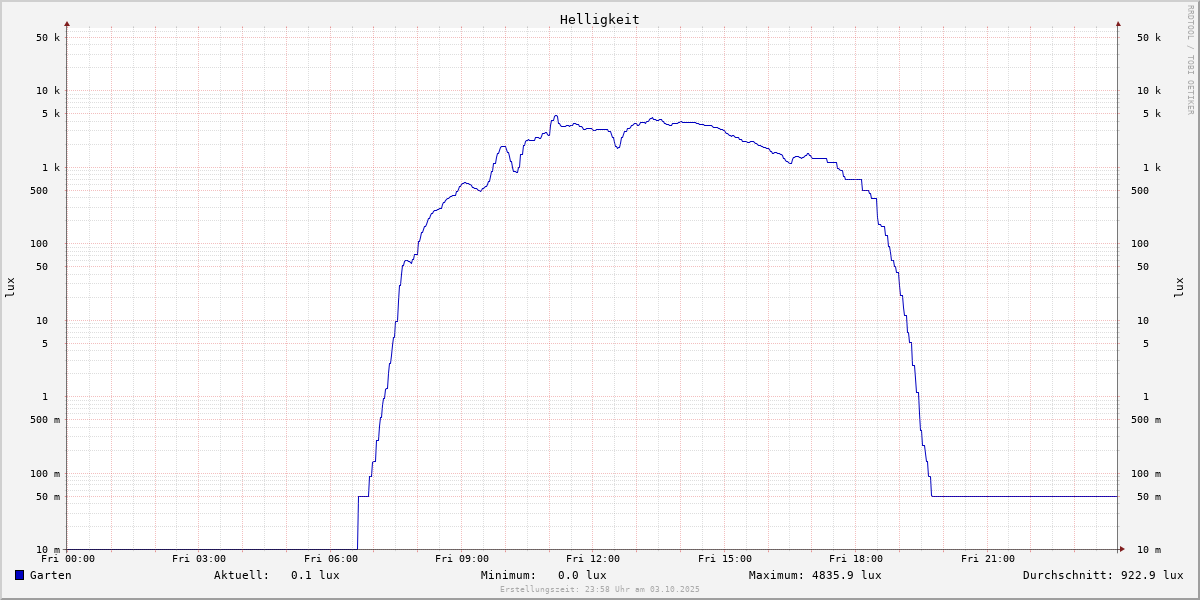Viewport: 1200px width, 600px height.
Task: Select the "Fri 15:00" time axis label
Action: click(x=725, y=559)
